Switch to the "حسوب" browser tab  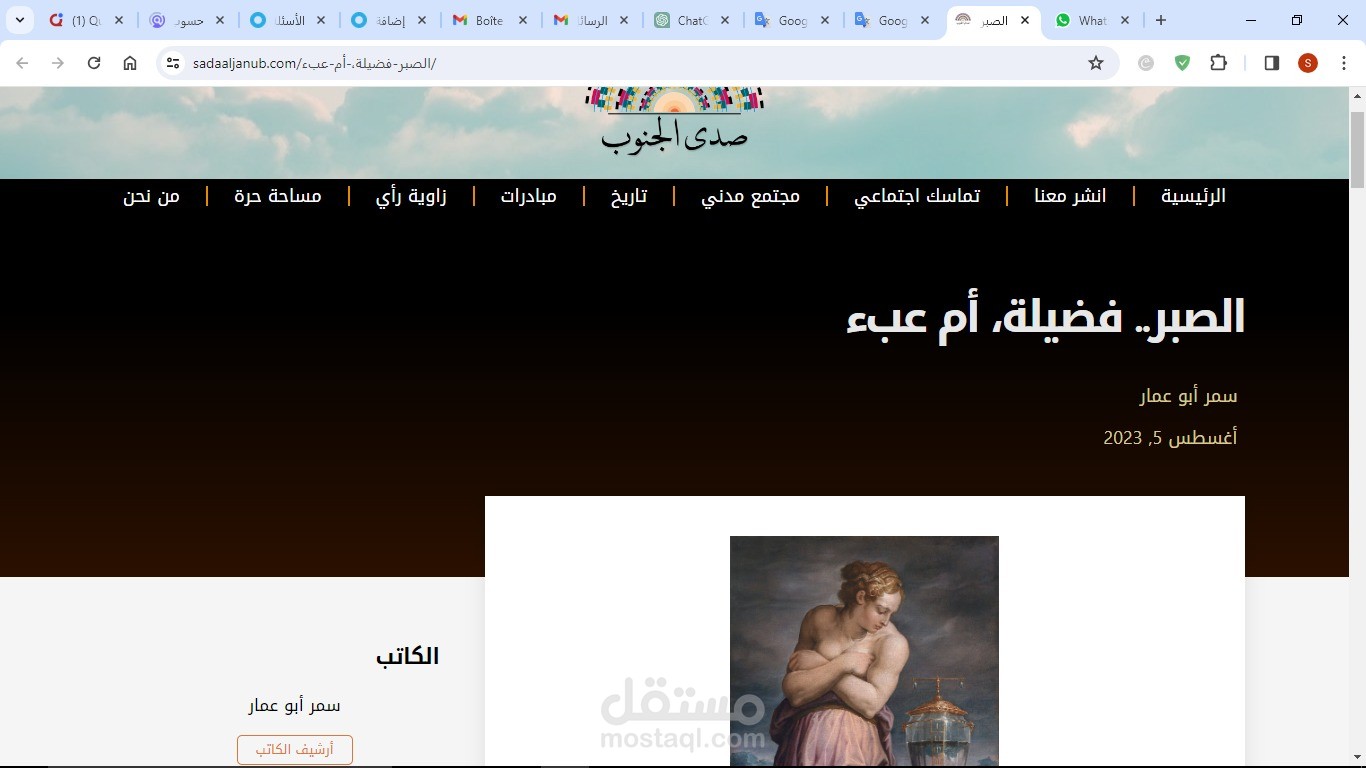click(186, 20)
